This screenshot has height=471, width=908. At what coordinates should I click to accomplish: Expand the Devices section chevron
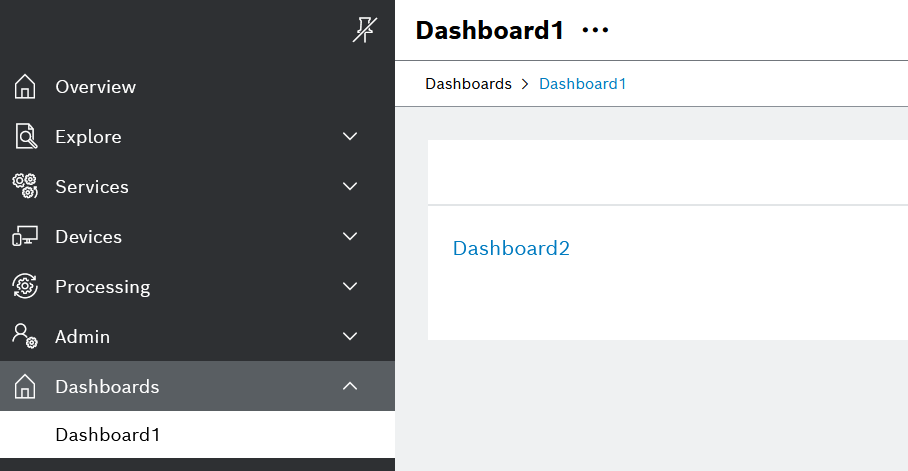click(350, 237)
